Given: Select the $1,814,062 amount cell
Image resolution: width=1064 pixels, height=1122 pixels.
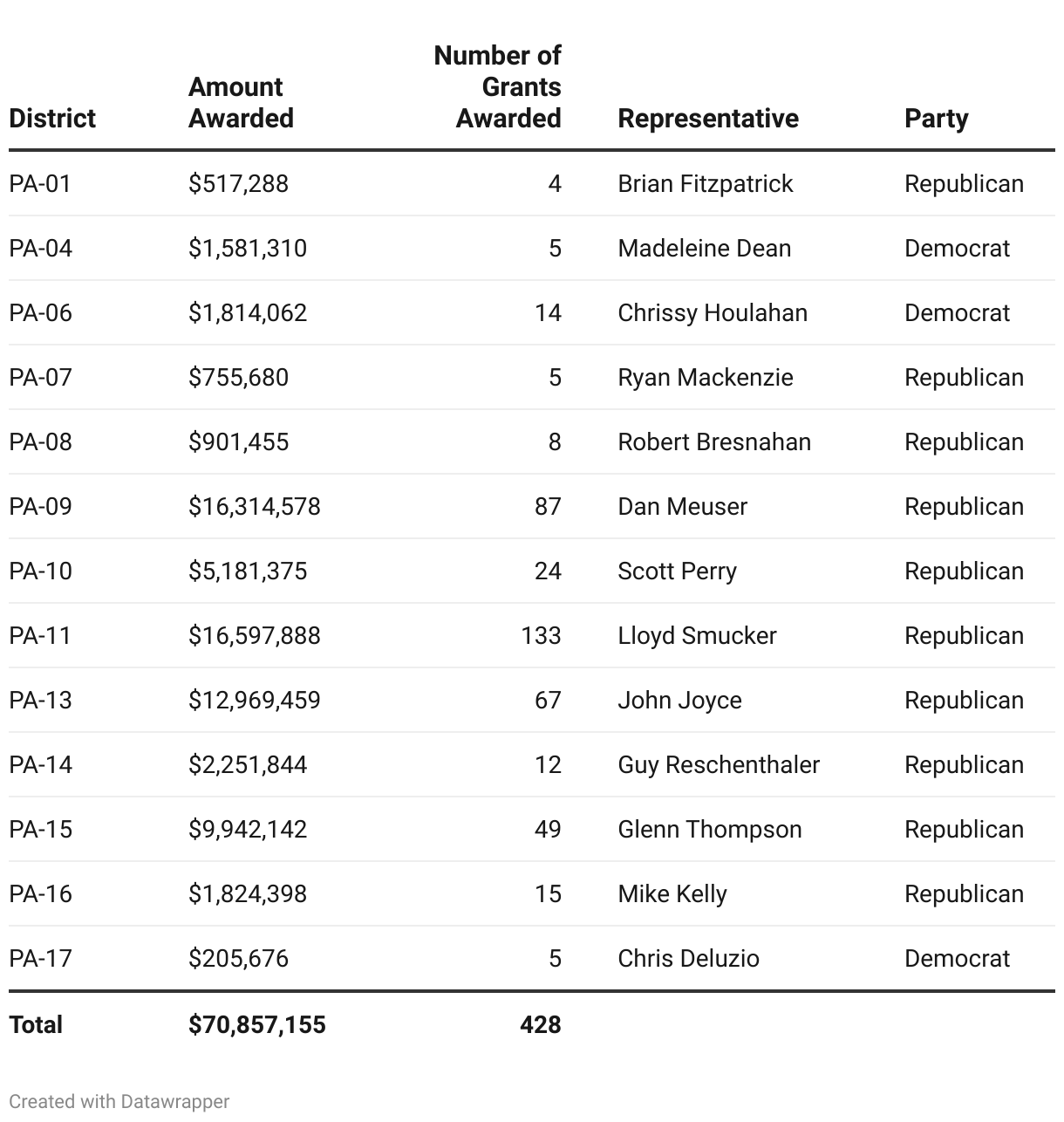Looking at the screenshot, I should click(x=248, y=313).
